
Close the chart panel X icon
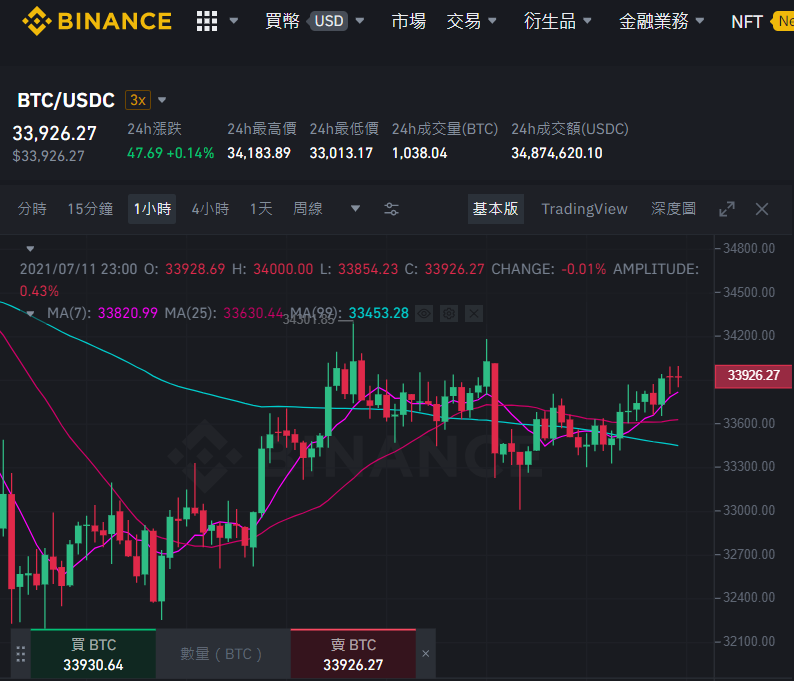pyautogui.click(x=762, y=209)
